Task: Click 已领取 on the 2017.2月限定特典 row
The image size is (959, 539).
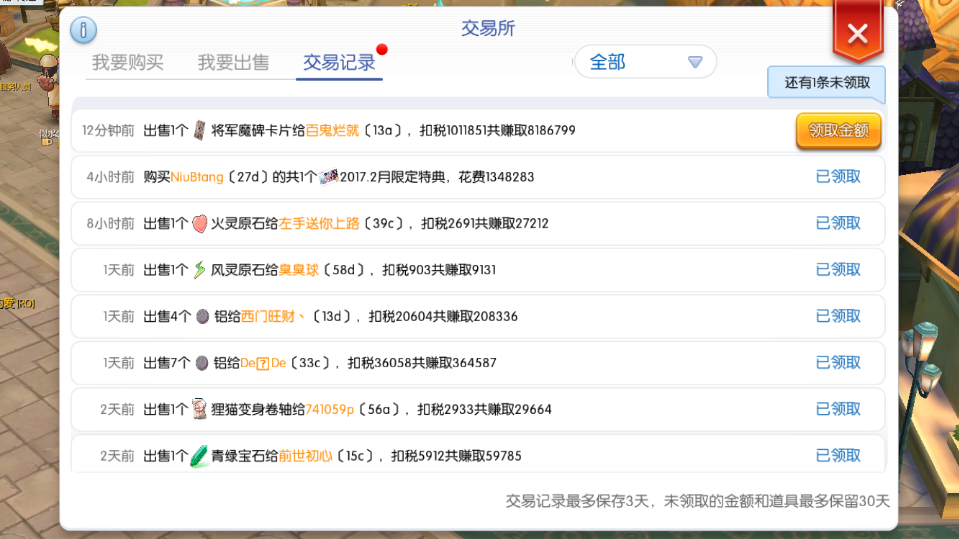Action: tap(839, 177)
